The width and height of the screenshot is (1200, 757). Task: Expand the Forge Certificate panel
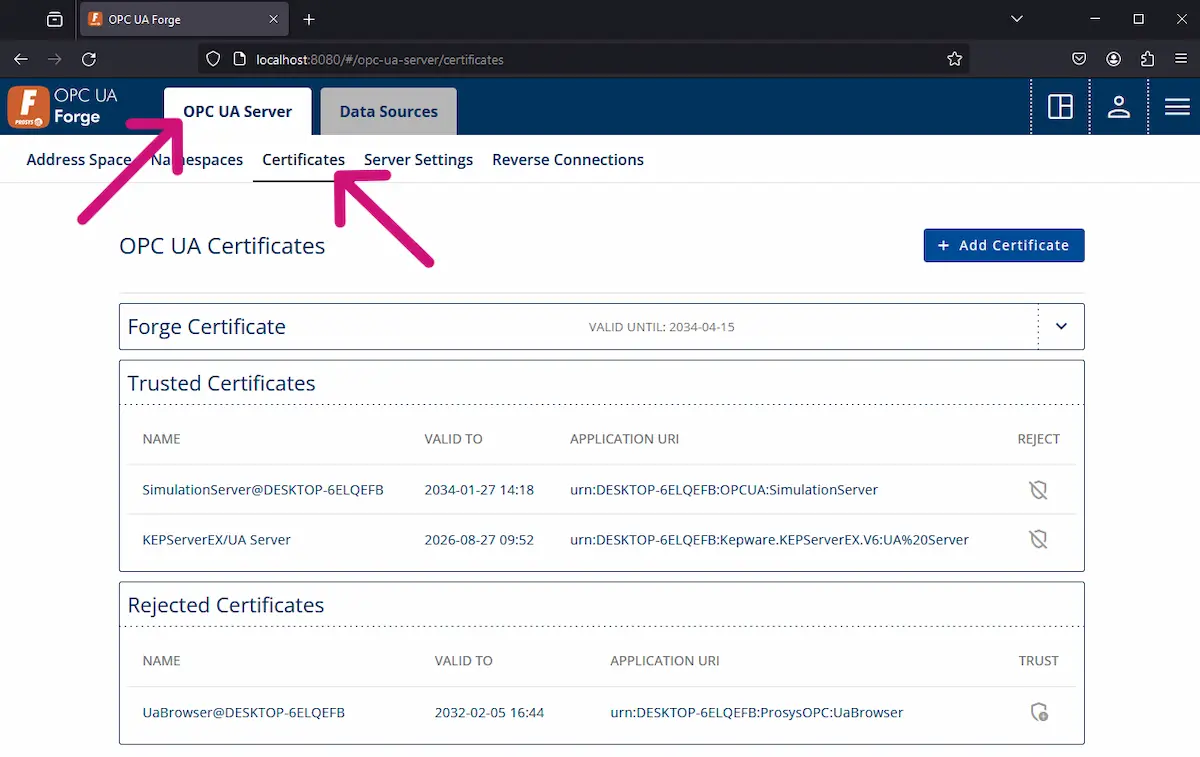pyautogui.click(x=1062, y=326)
